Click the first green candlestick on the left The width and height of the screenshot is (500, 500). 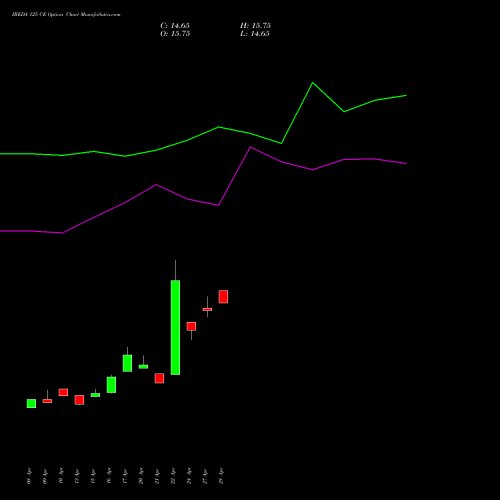point(31,403)
